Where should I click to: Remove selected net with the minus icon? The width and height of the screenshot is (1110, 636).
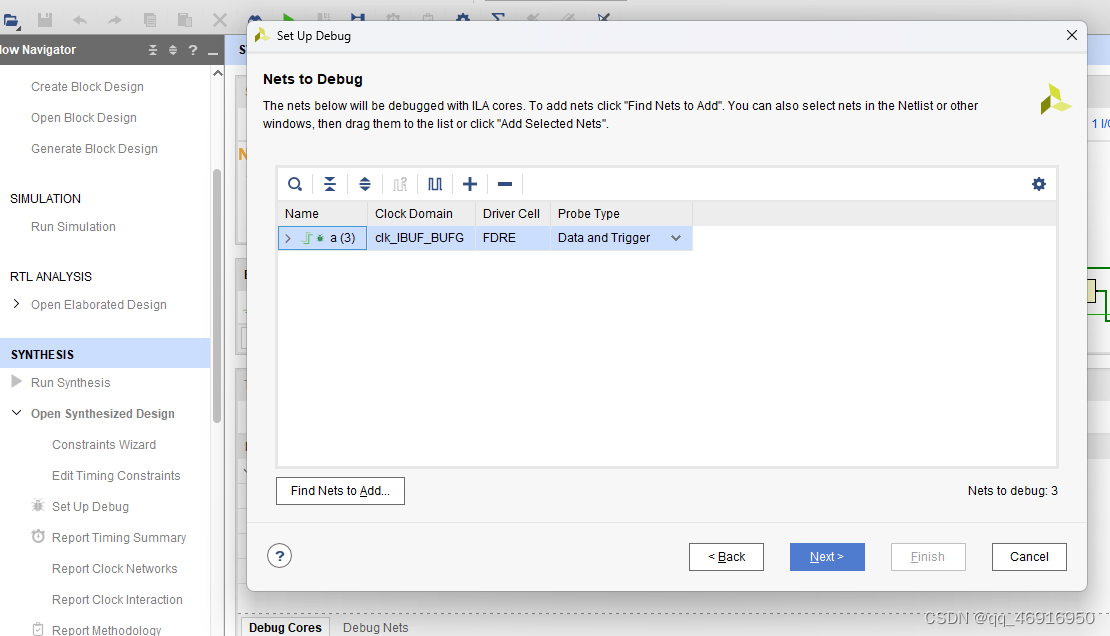504,184
